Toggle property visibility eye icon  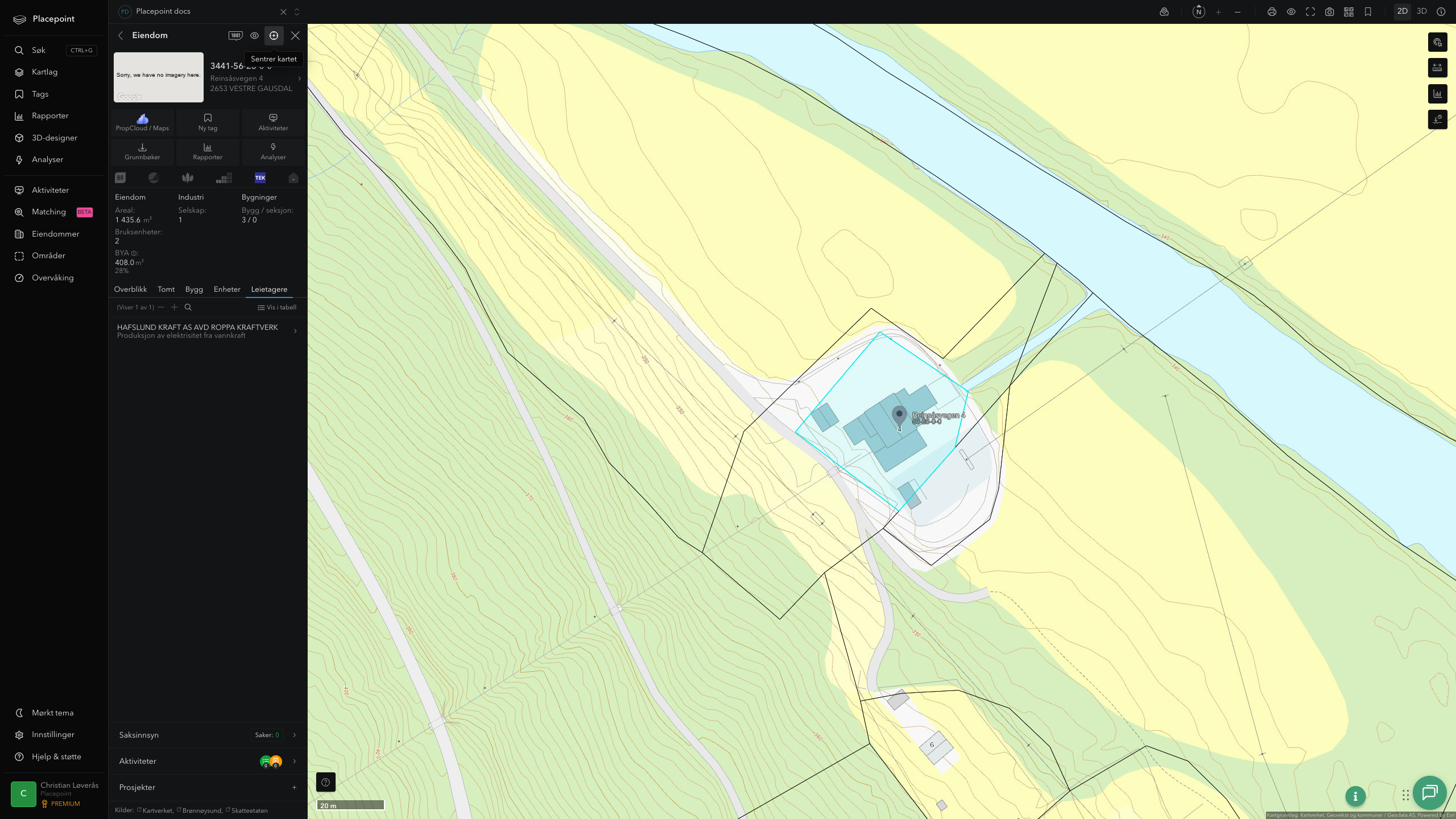(254, 35)
